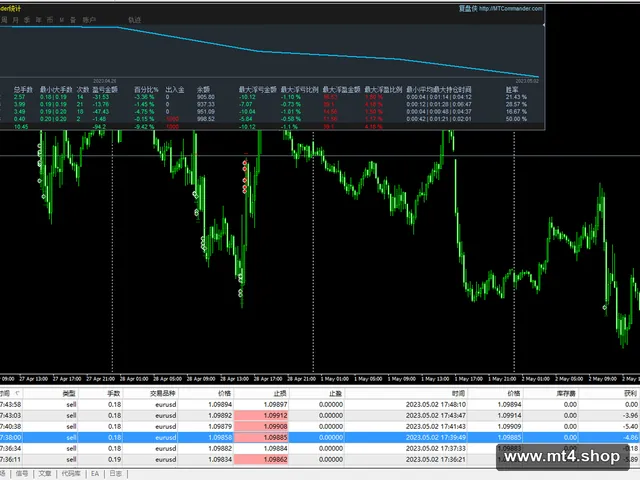Switch statistics to the 月 (month) period

[x=16, y=20]
